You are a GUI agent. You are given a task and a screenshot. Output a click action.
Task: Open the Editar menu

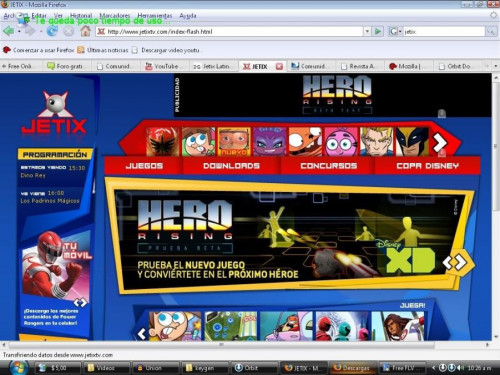click(39, 15)
